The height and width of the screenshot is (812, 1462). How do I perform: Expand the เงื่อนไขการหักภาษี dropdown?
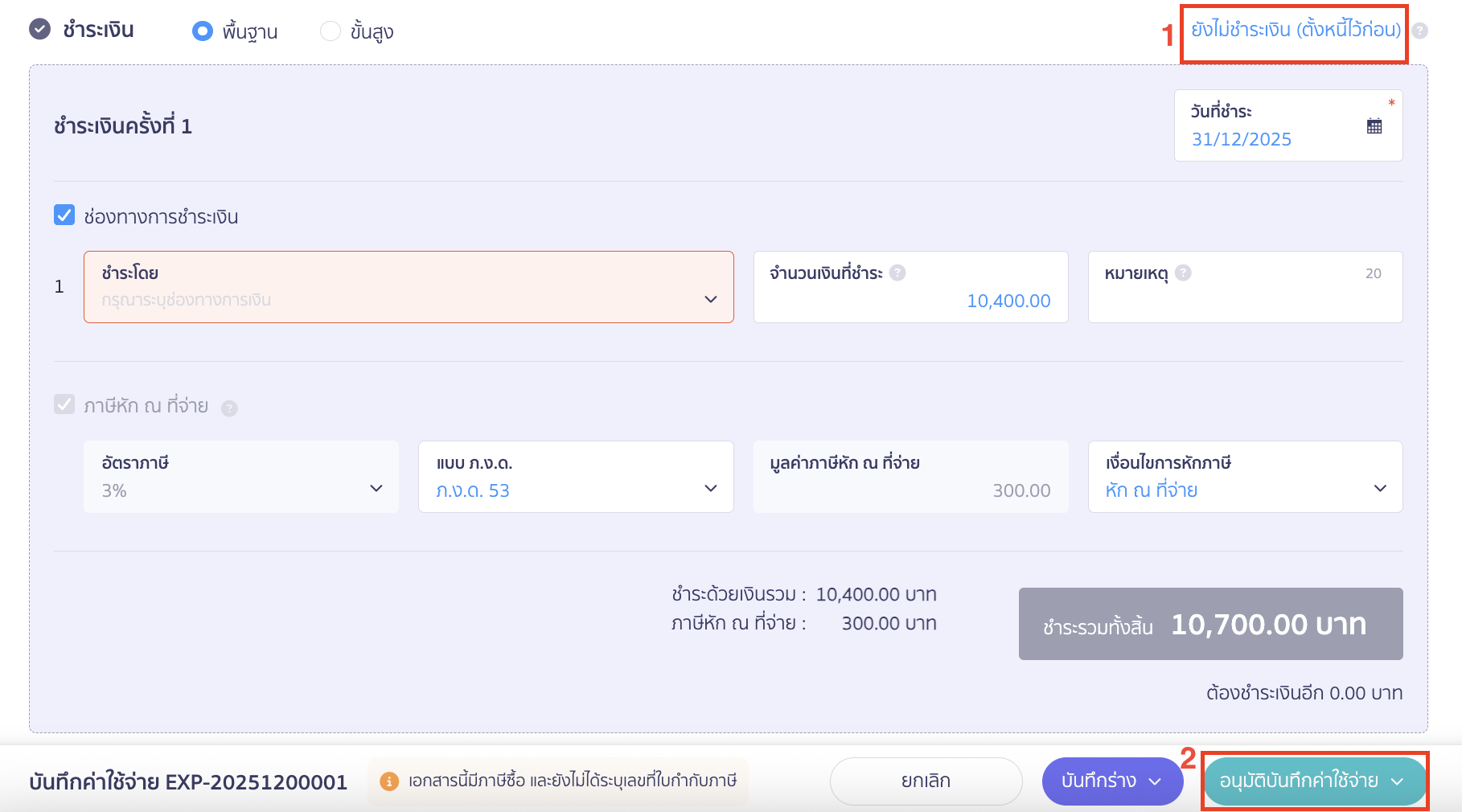(1245, 477)
